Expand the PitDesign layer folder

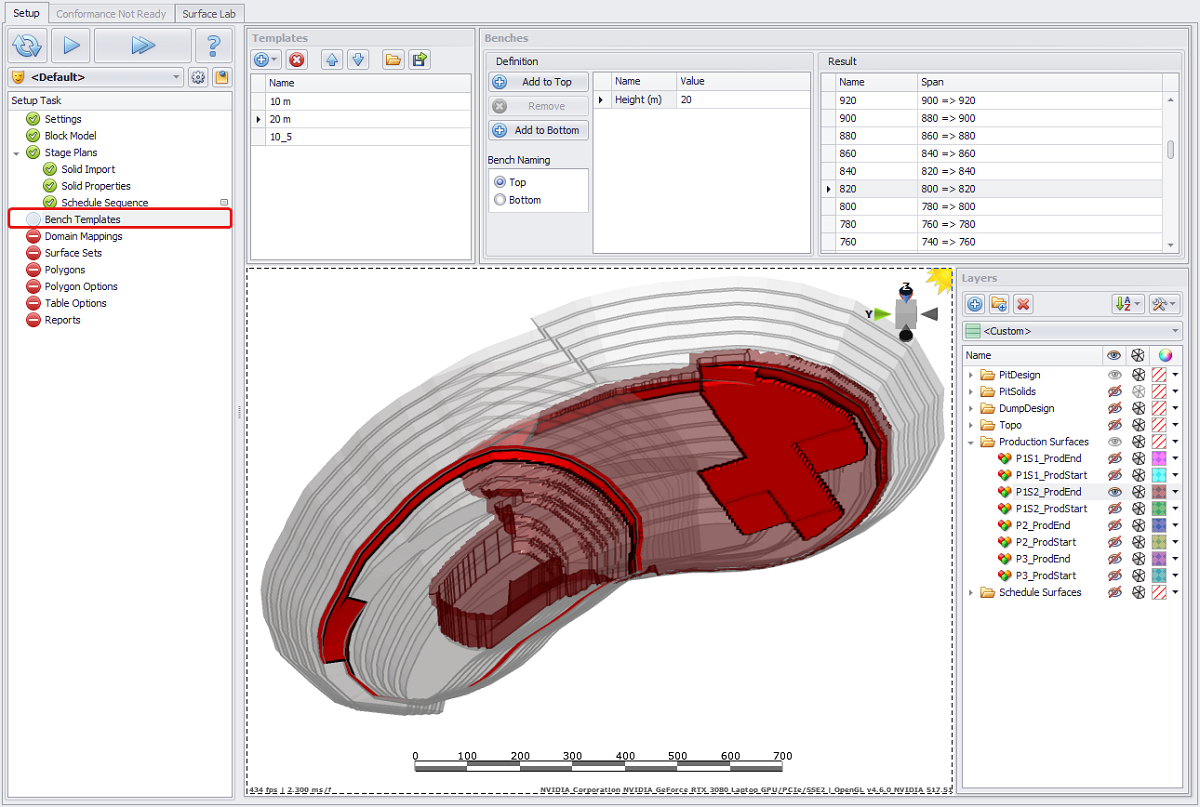click(970, 375)
